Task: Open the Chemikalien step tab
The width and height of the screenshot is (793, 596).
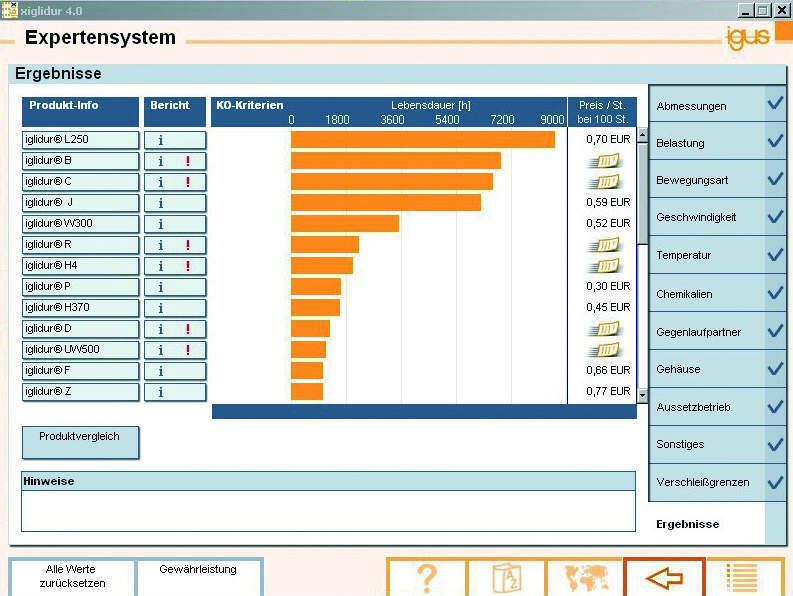Action: [x=717, y=293]
